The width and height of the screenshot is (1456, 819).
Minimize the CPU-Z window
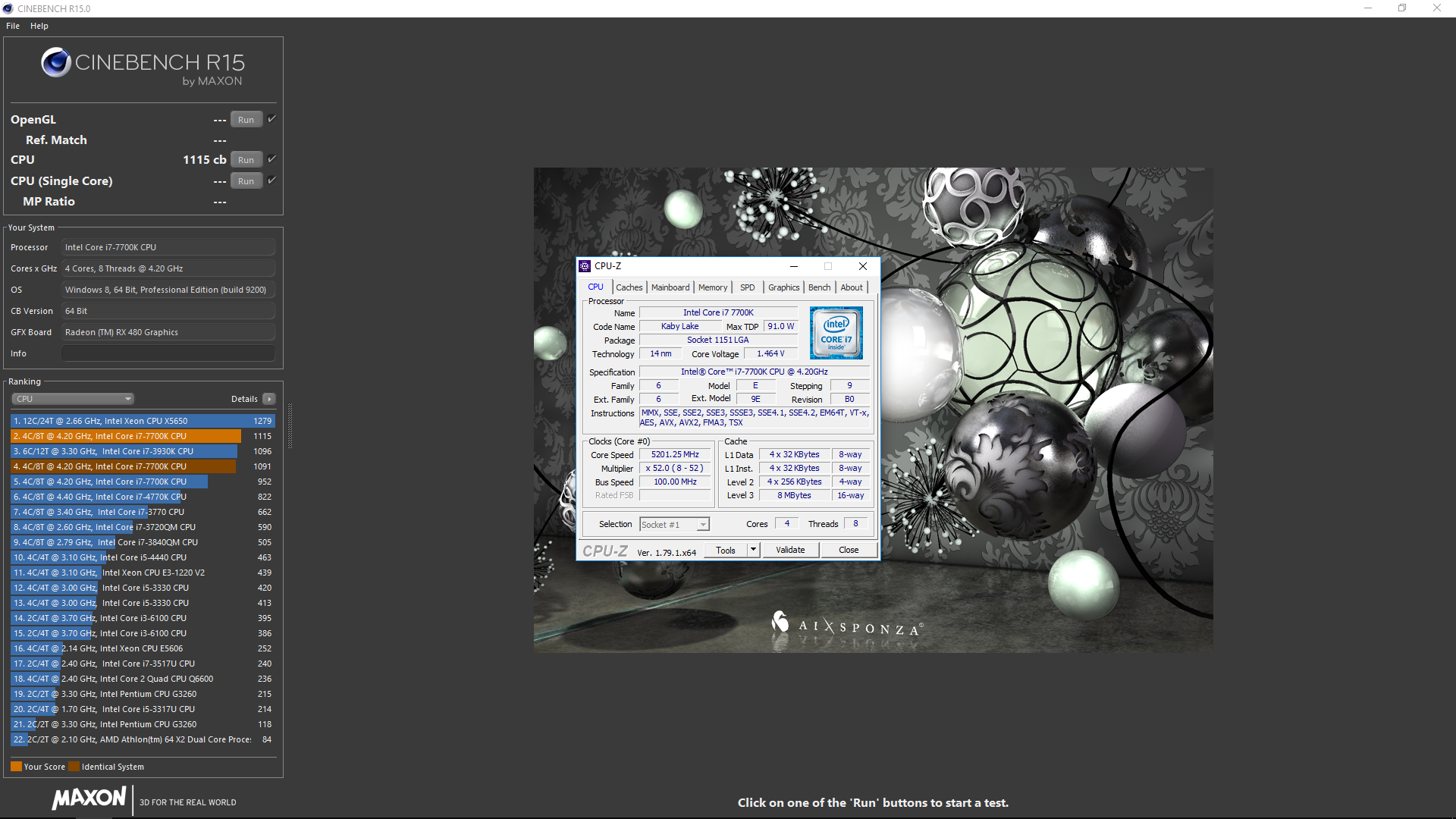click(793, 266)
